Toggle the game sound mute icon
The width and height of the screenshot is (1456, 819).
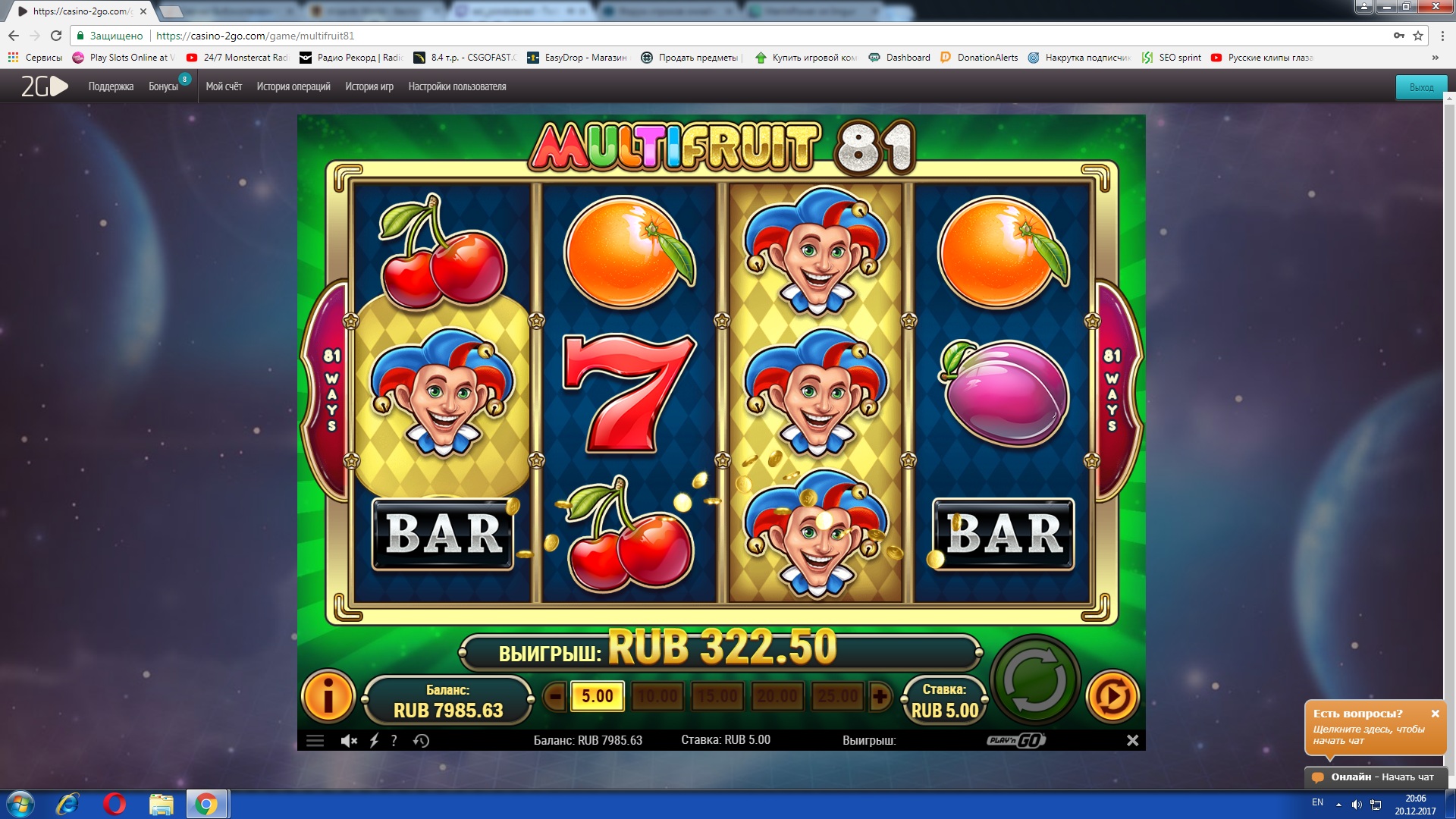pyautogui.click(x=349, y=741)
